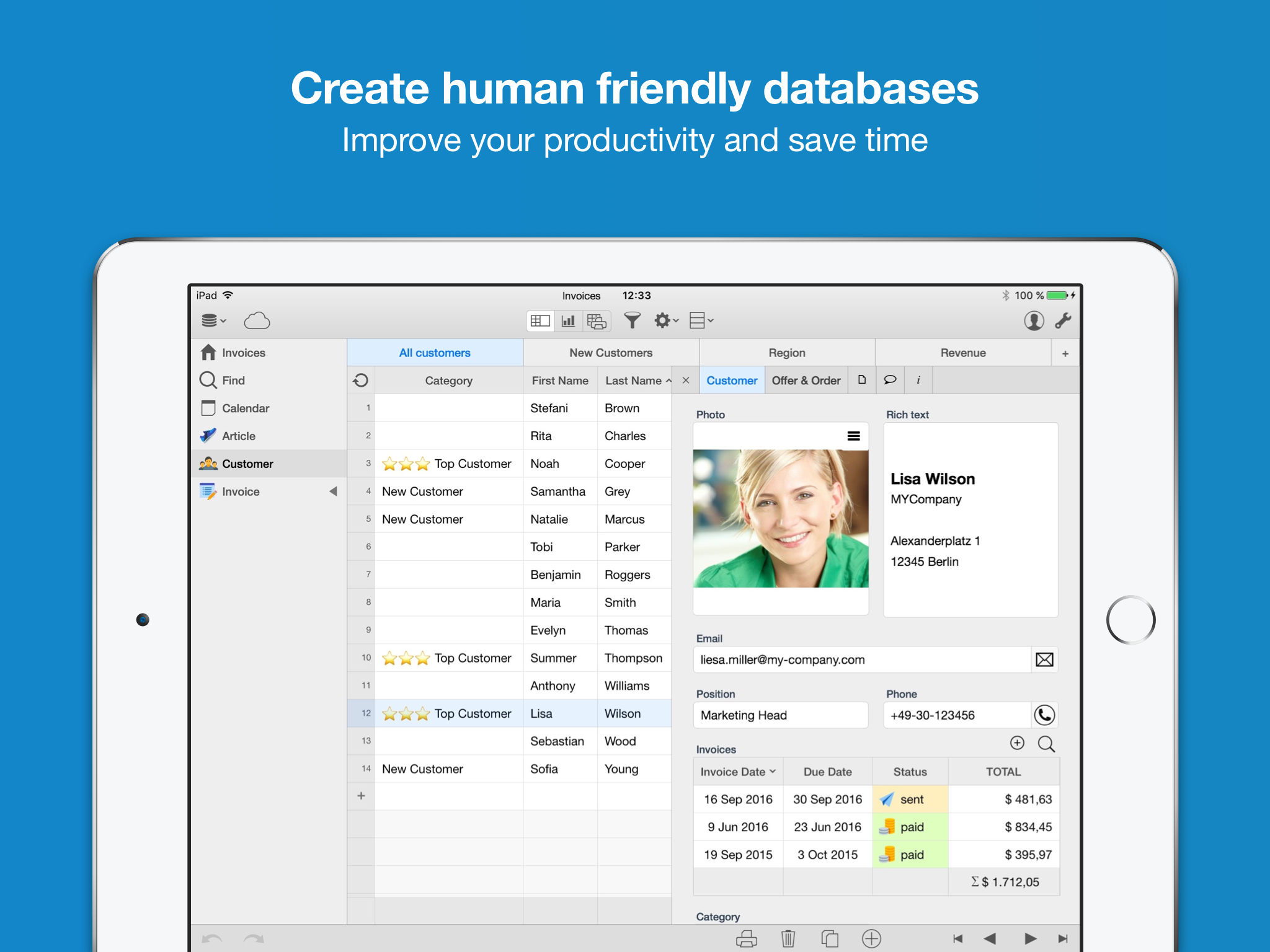The width and height of the screenshot is (1270, 952).
Task: Open the Offer & Order tab
Action: point(806,380)
